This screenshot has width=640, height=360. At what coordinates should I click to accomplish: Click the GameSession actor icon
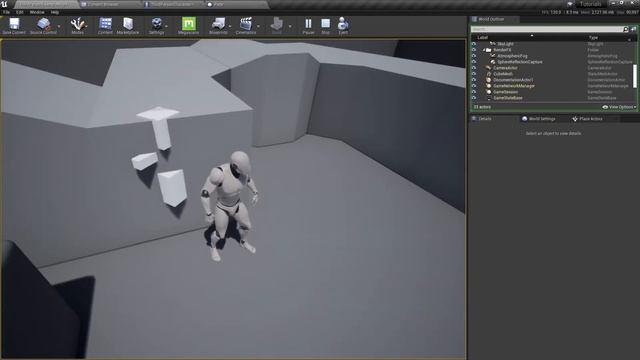pyautogui.click(x=489, y=92)
